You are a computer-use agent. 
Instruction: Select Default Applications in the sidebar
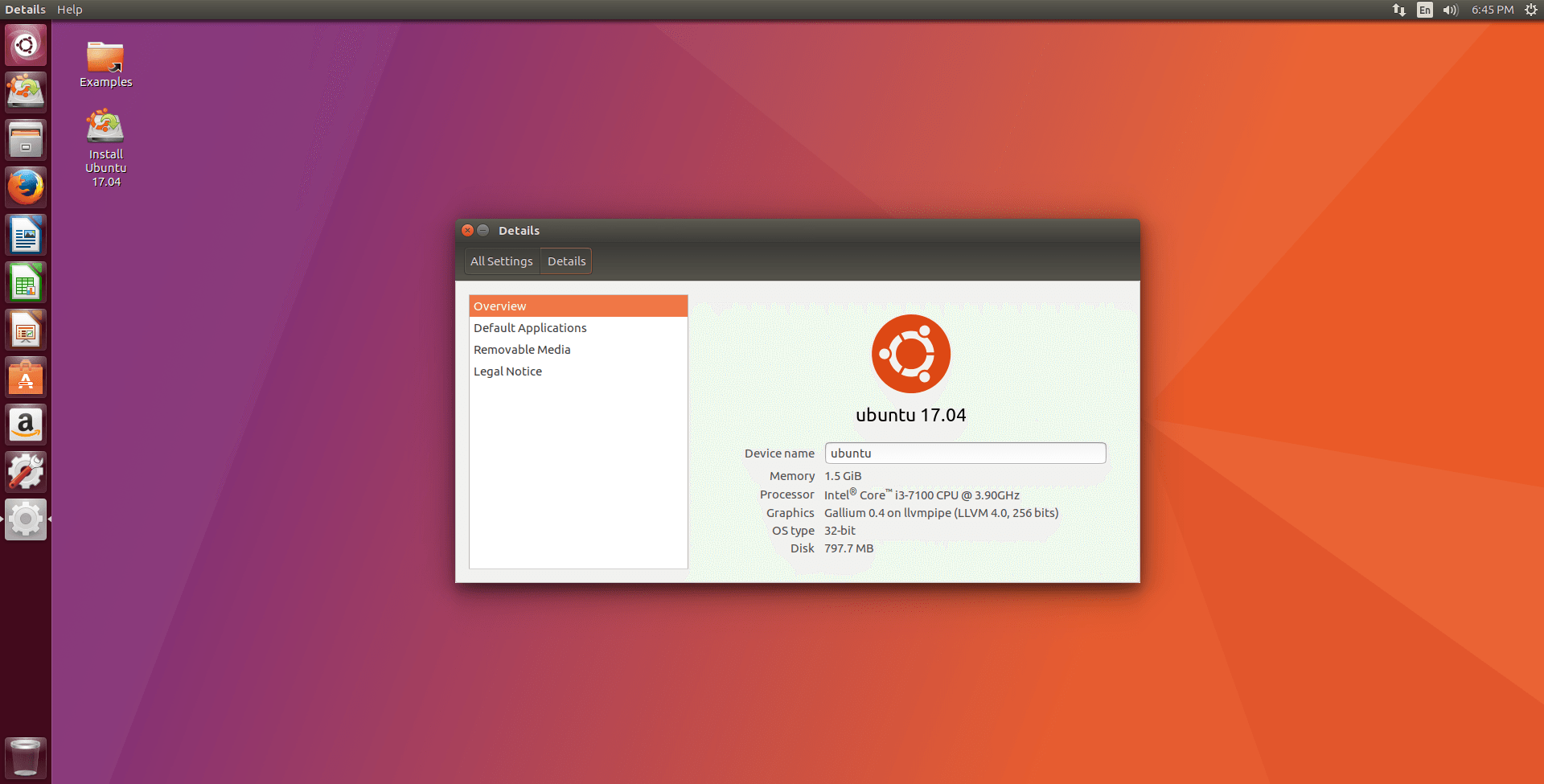click(578, 328)
